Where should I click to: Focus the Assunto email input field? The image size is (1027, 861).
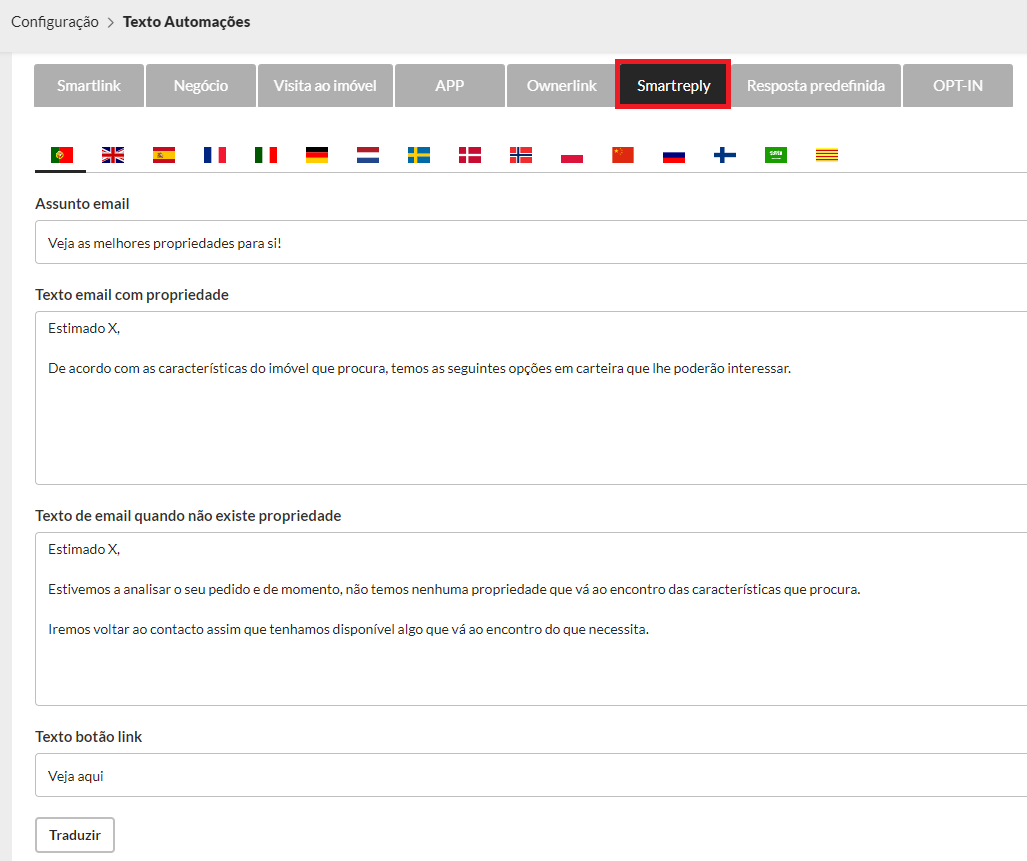[x=531, y=242]
